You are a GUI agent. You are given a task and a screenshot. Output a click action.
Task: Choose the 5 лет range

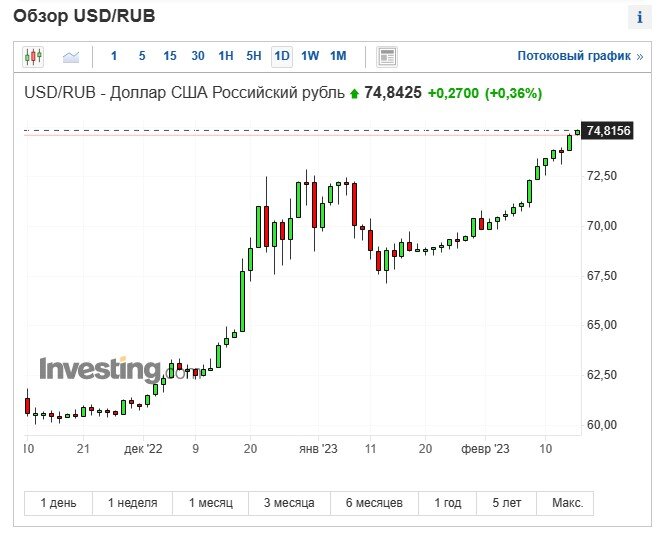pyautogui.click(x=506, y=503)
